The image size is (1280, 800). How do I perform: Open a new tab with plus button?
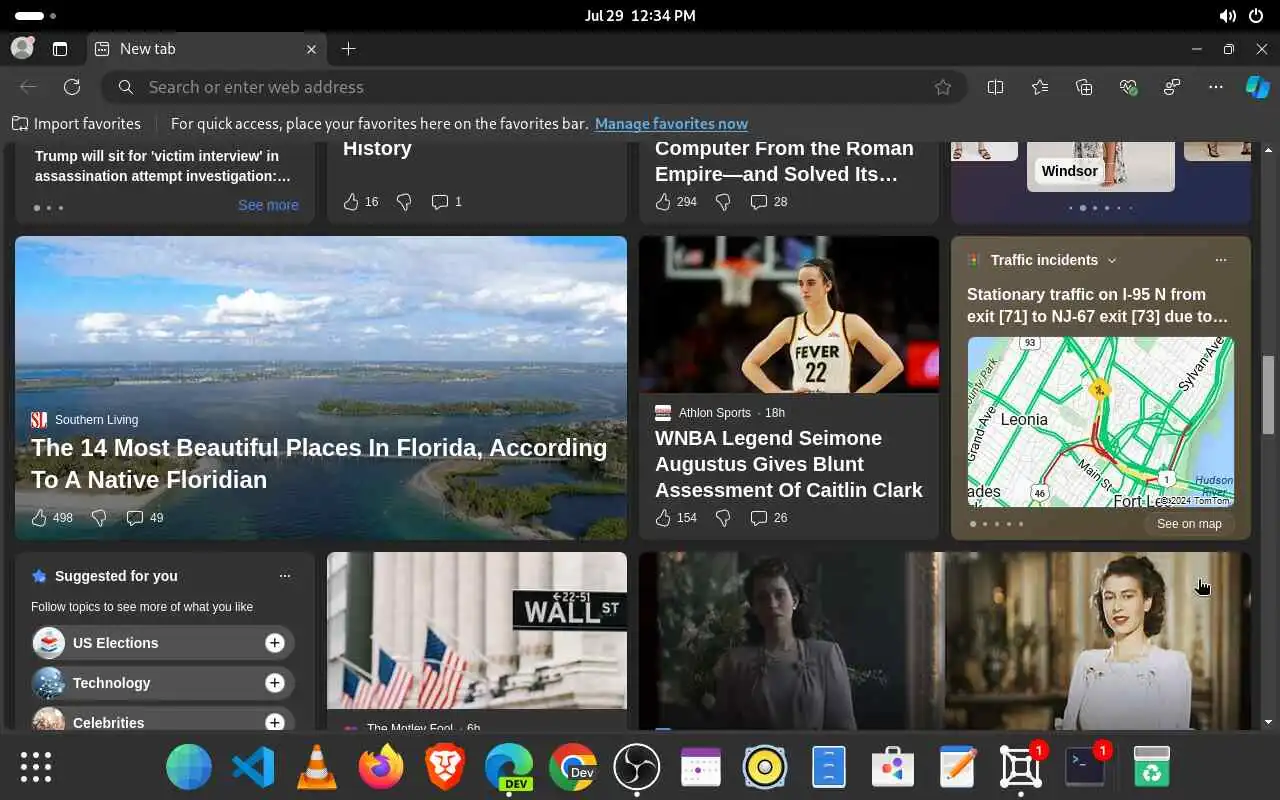(x=348, y=49)
